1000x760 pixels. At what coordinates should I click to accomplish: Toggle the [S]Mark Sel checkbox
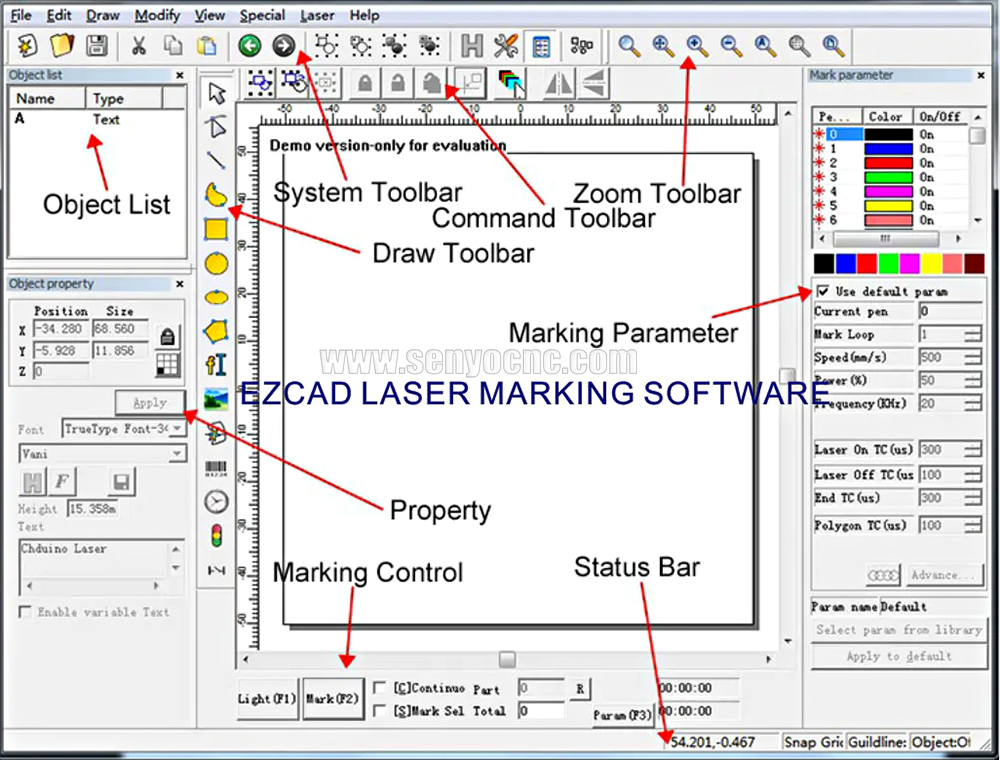pyautogui.click(x=379, y=710)
